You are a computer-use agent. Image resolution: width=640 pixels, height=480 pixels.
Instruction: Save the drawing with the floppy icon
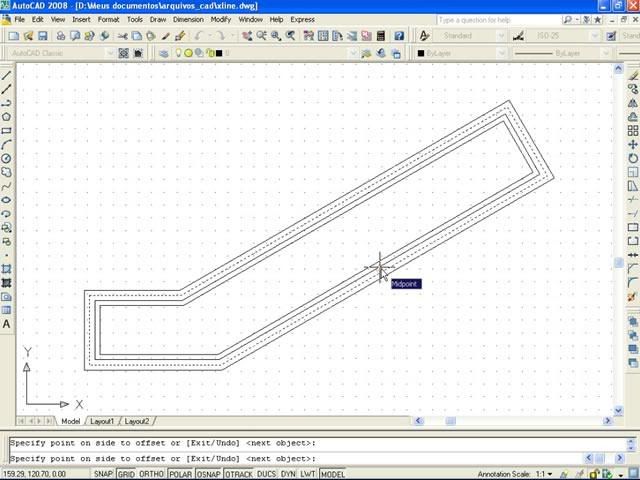(42, 36)
